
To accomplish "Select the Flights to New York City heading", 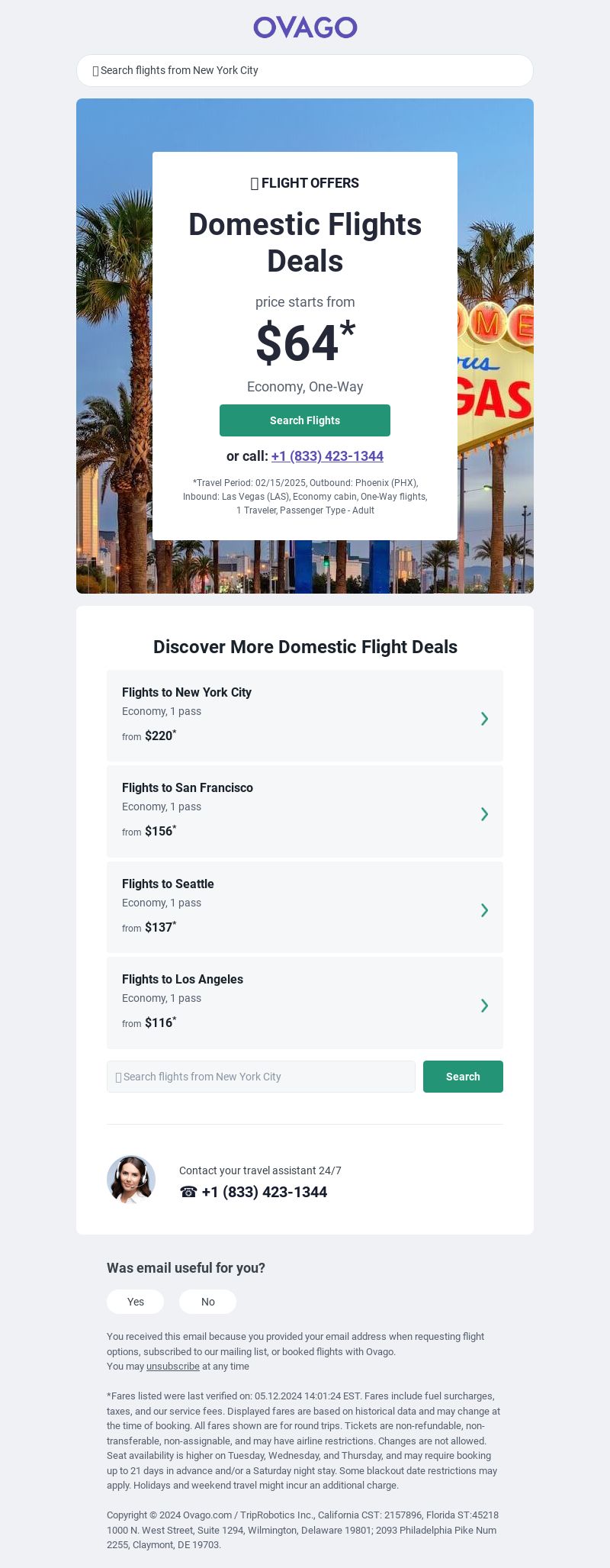I will coord(187,692).
